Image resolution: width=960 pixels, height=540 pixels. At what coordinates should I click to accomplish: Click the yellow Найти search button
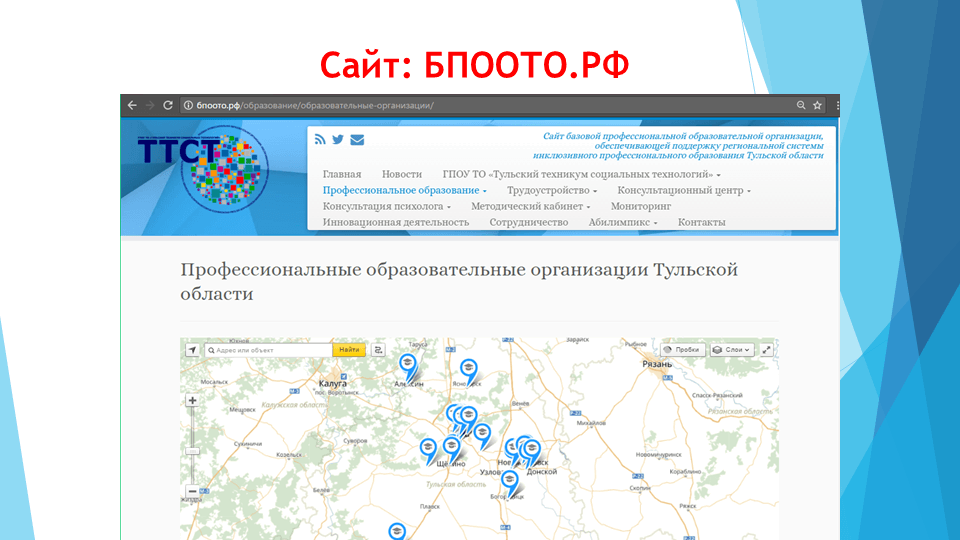point(349,350)
